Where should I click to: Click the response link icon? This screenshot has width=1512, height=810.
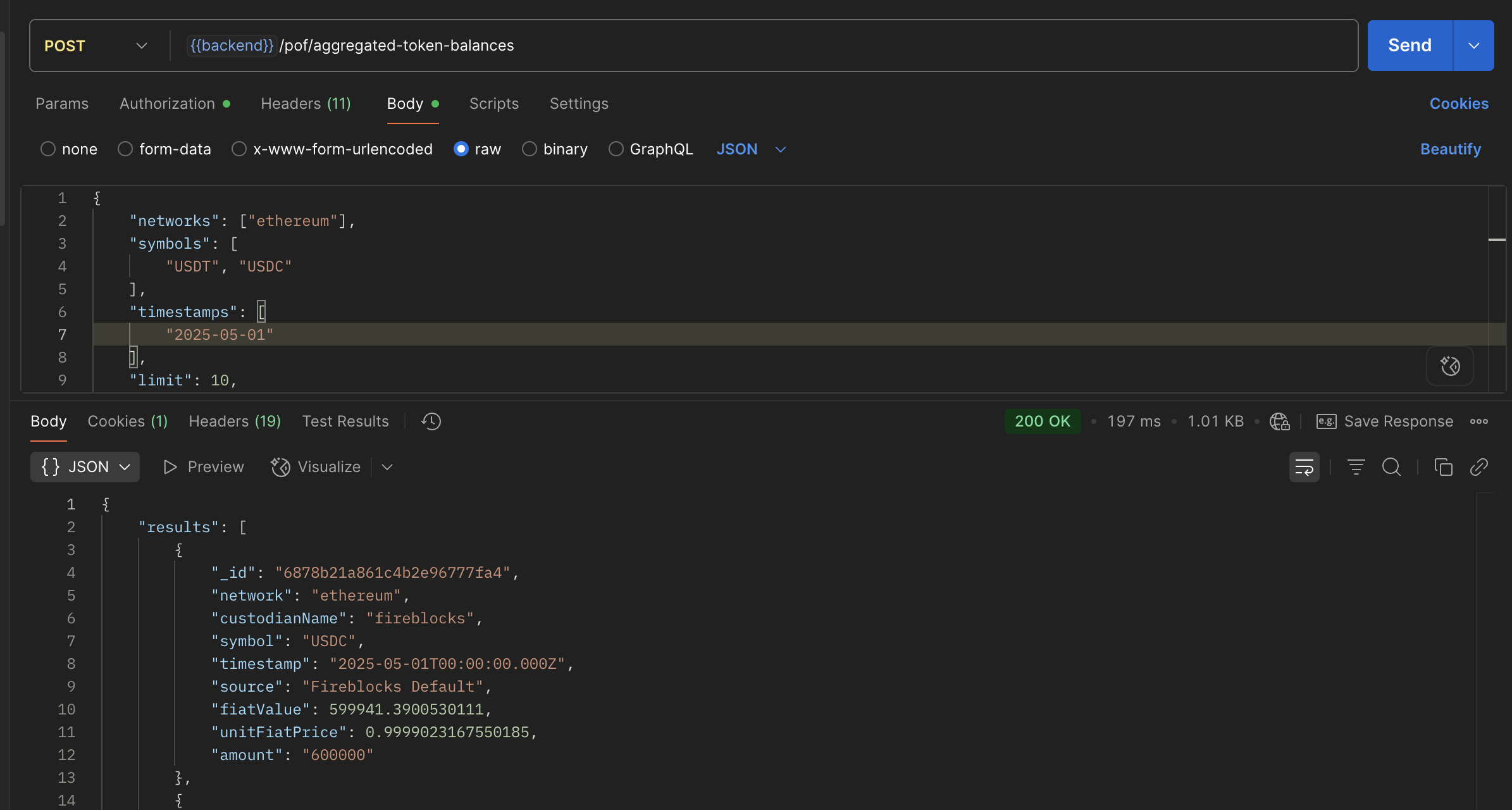pyautogui.click(x=1478, y=467)
